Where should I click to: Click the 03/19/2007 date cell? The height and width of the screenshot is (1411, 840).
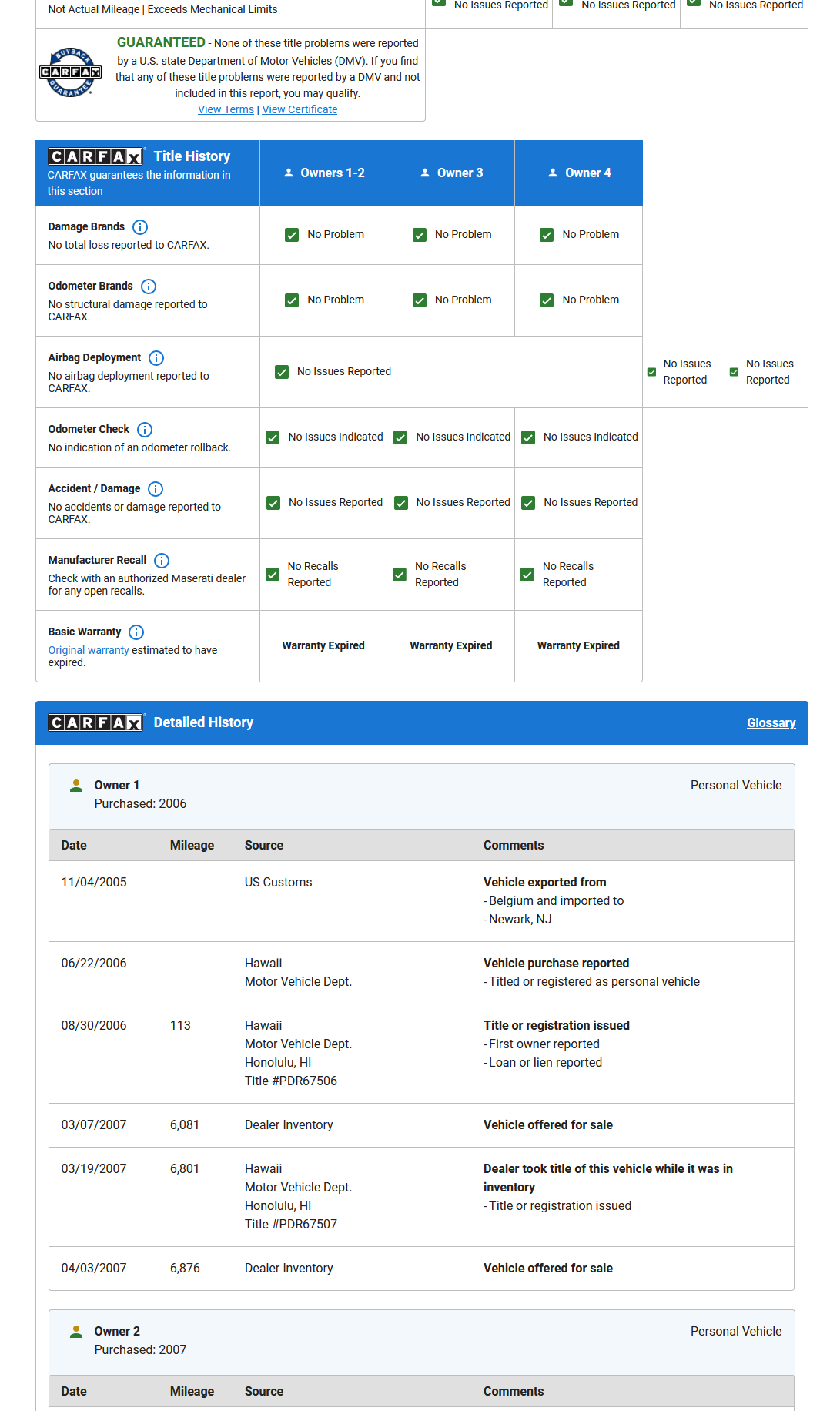[94, 1168]
